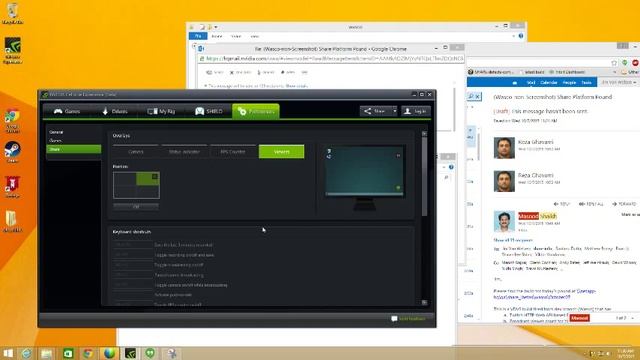This screenshot has height=360, width=640.
Task: Click the Send feedback link
Action: [x=408, y=319]
